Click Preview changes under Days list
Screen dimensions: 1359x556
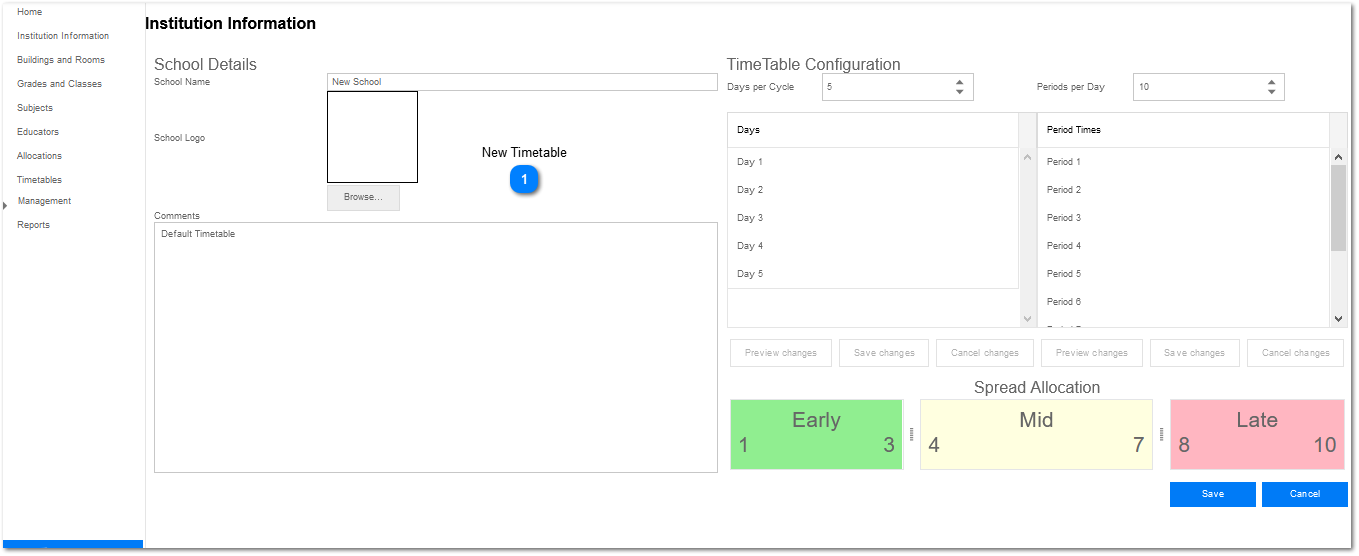(780, 353)
